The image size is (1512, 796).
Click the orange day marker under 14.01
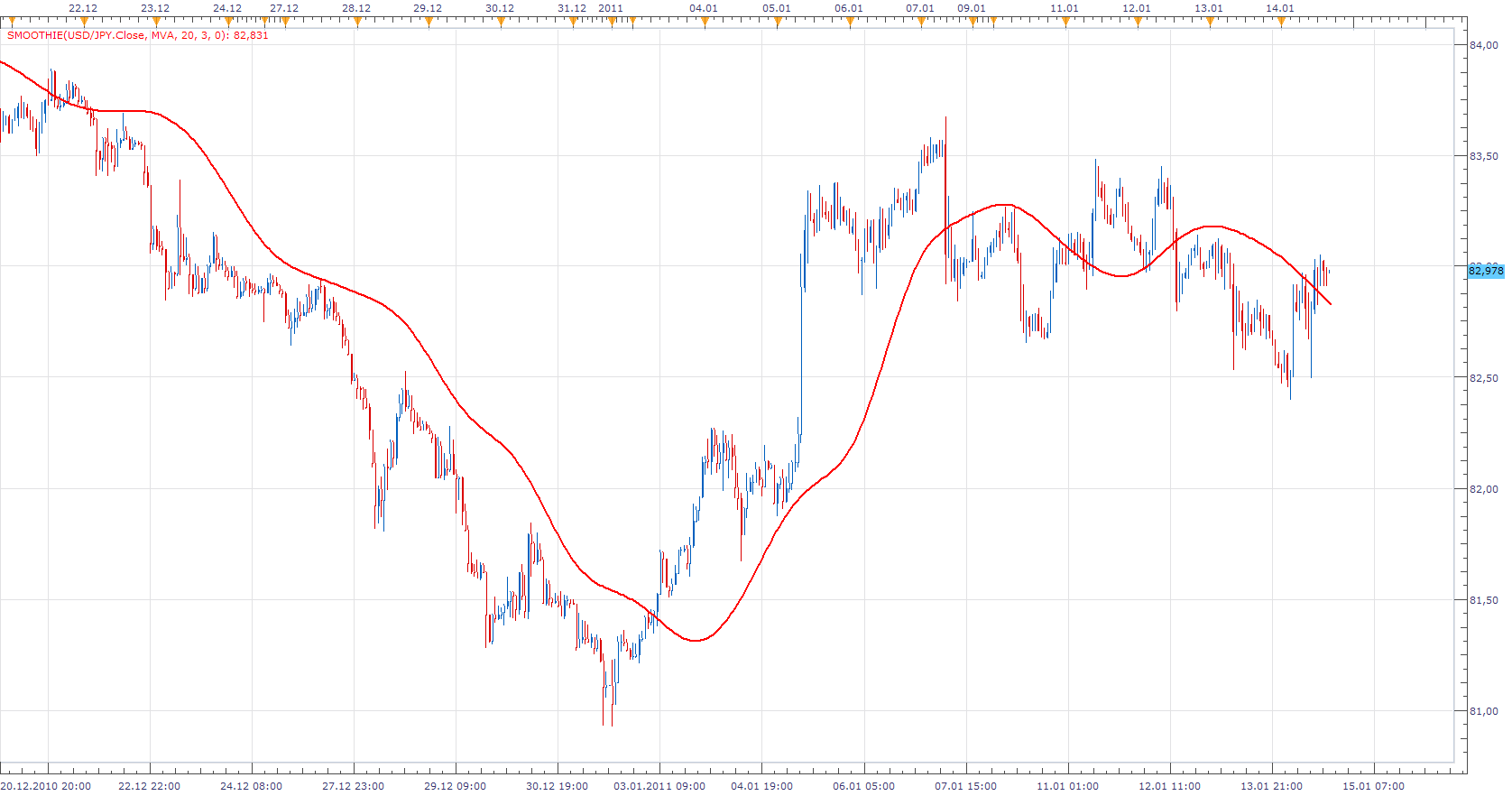[1280, 23]
